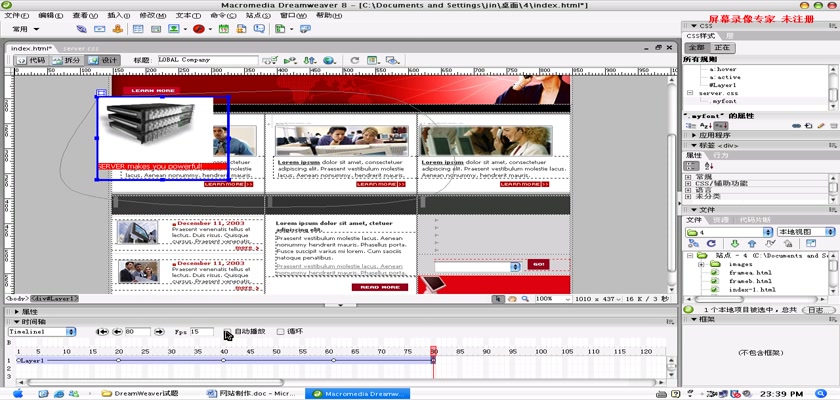The height and width of the screenshot is (400, 840).
Task: Open the Modify menu
Action: (151, 16)
